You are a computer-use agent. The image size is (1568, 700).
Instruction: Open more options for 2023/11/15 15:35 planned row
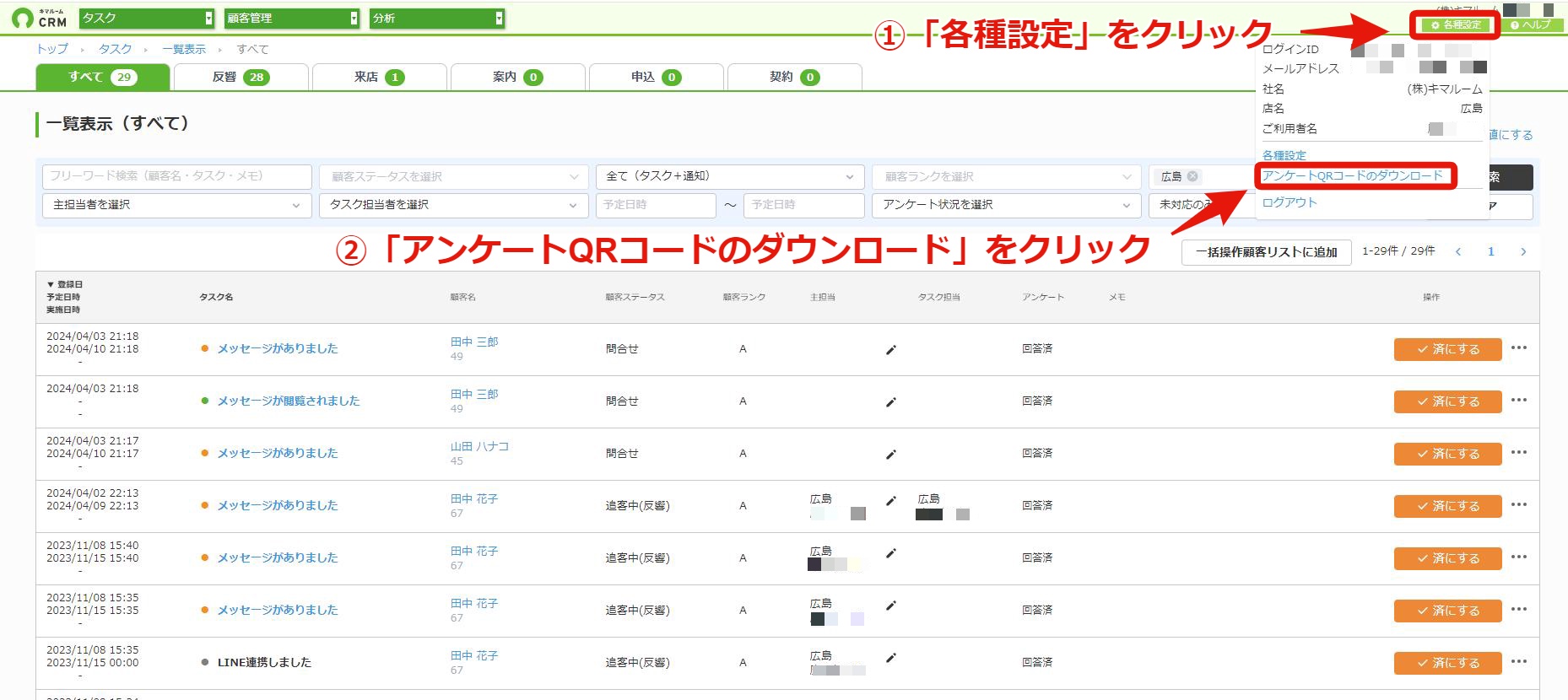click(x=1519, y=609)
